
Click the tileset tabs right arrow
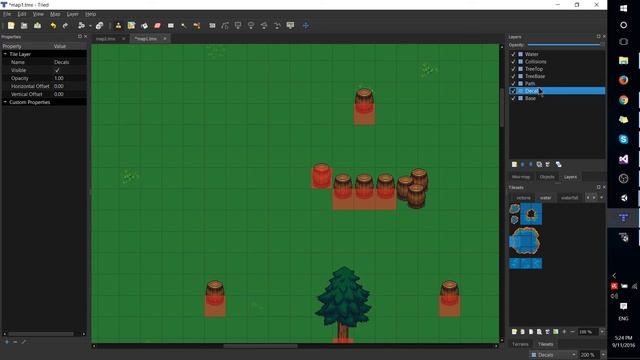point(594,198)
